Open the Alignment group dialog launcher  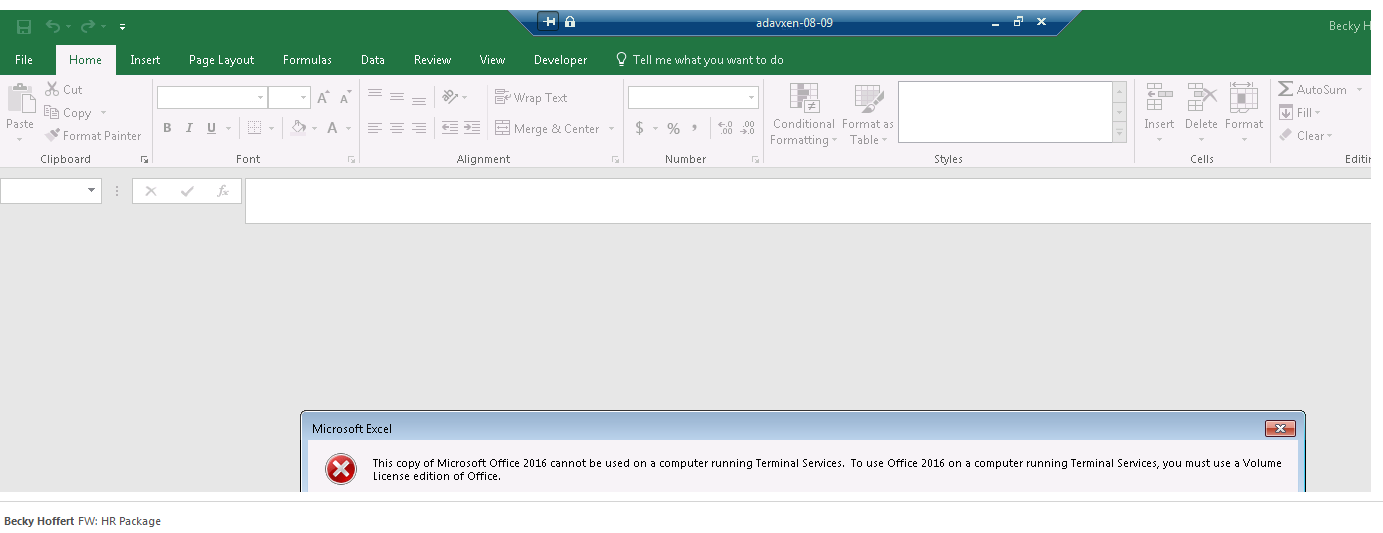point(615,160)
